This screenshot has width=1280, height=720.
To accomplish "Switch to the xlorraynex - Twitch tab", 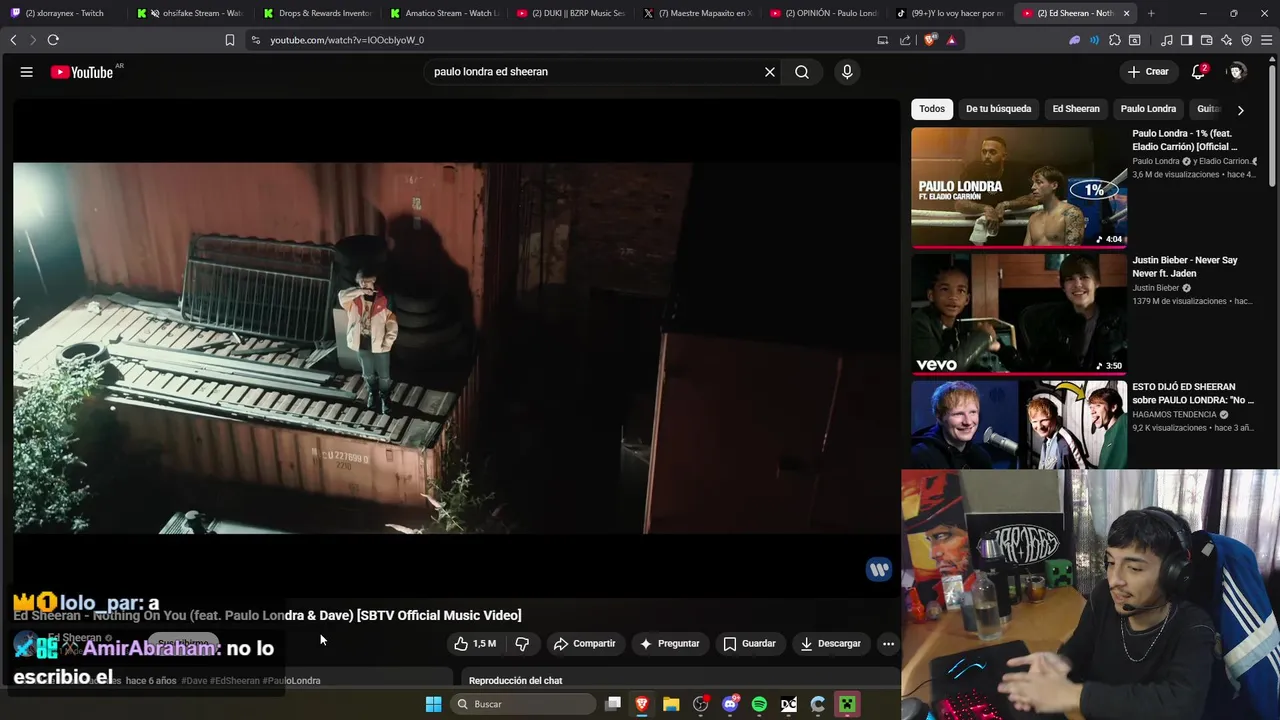I will coord(63,13).
